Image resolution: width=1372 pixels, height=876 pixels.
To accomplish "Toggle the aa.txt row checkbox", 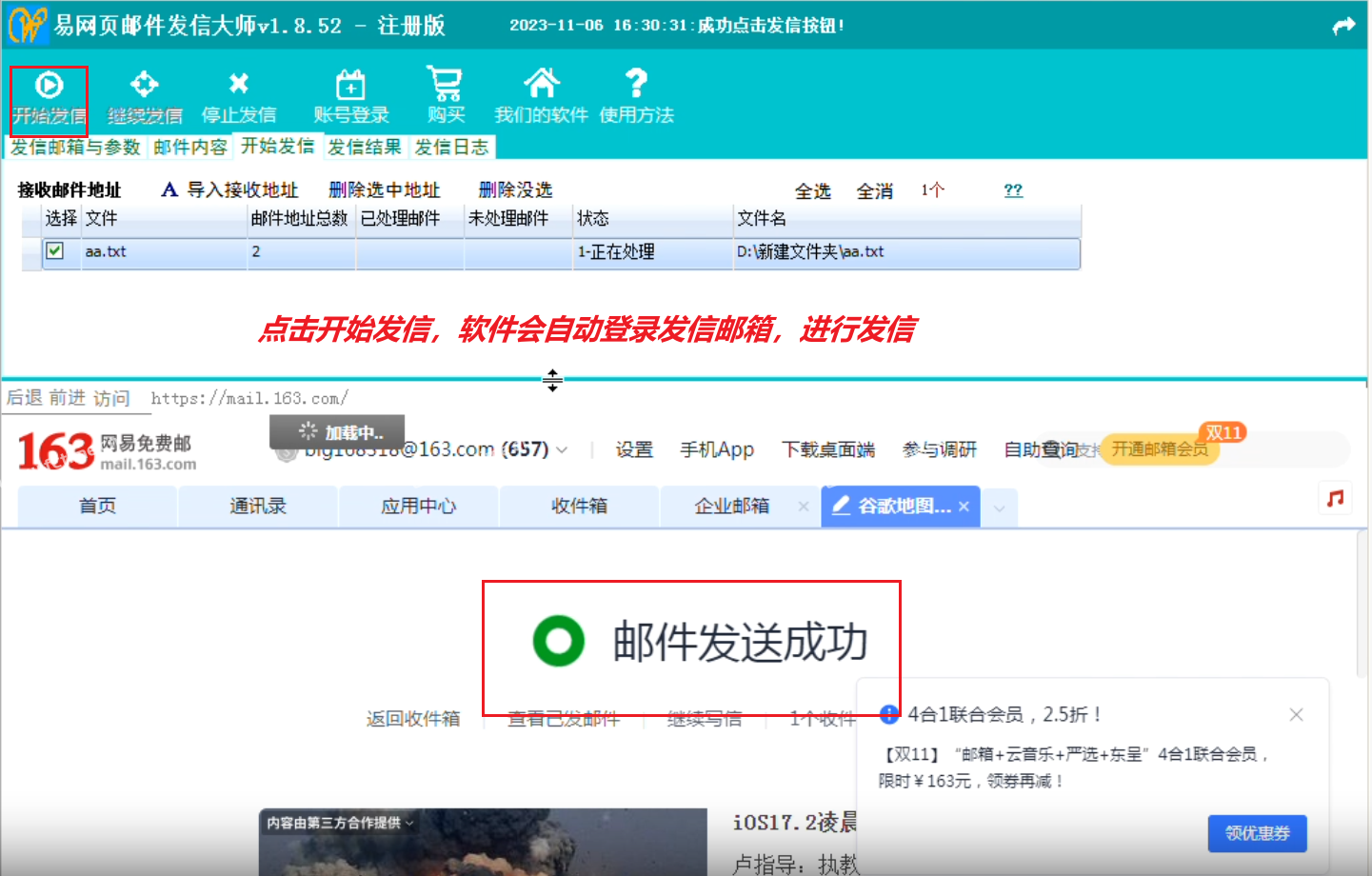I will click(55, 251).
